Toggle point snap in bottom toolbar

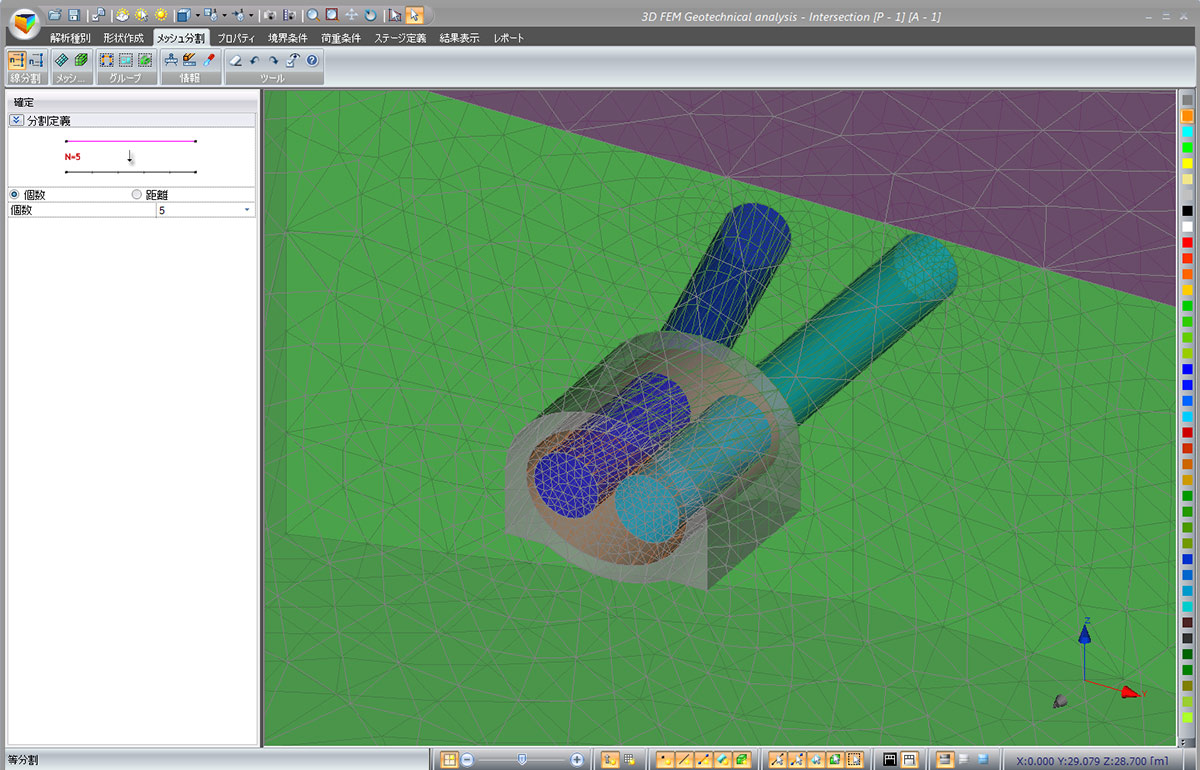(663, 760)
